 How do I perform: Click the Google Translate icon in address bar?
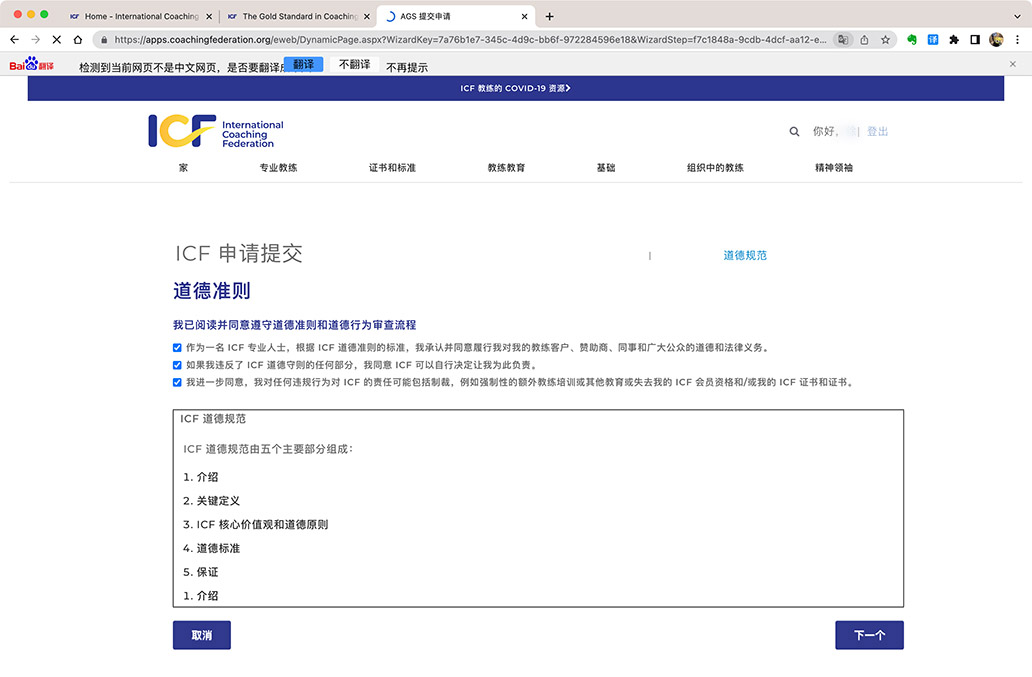click(843, 40)
